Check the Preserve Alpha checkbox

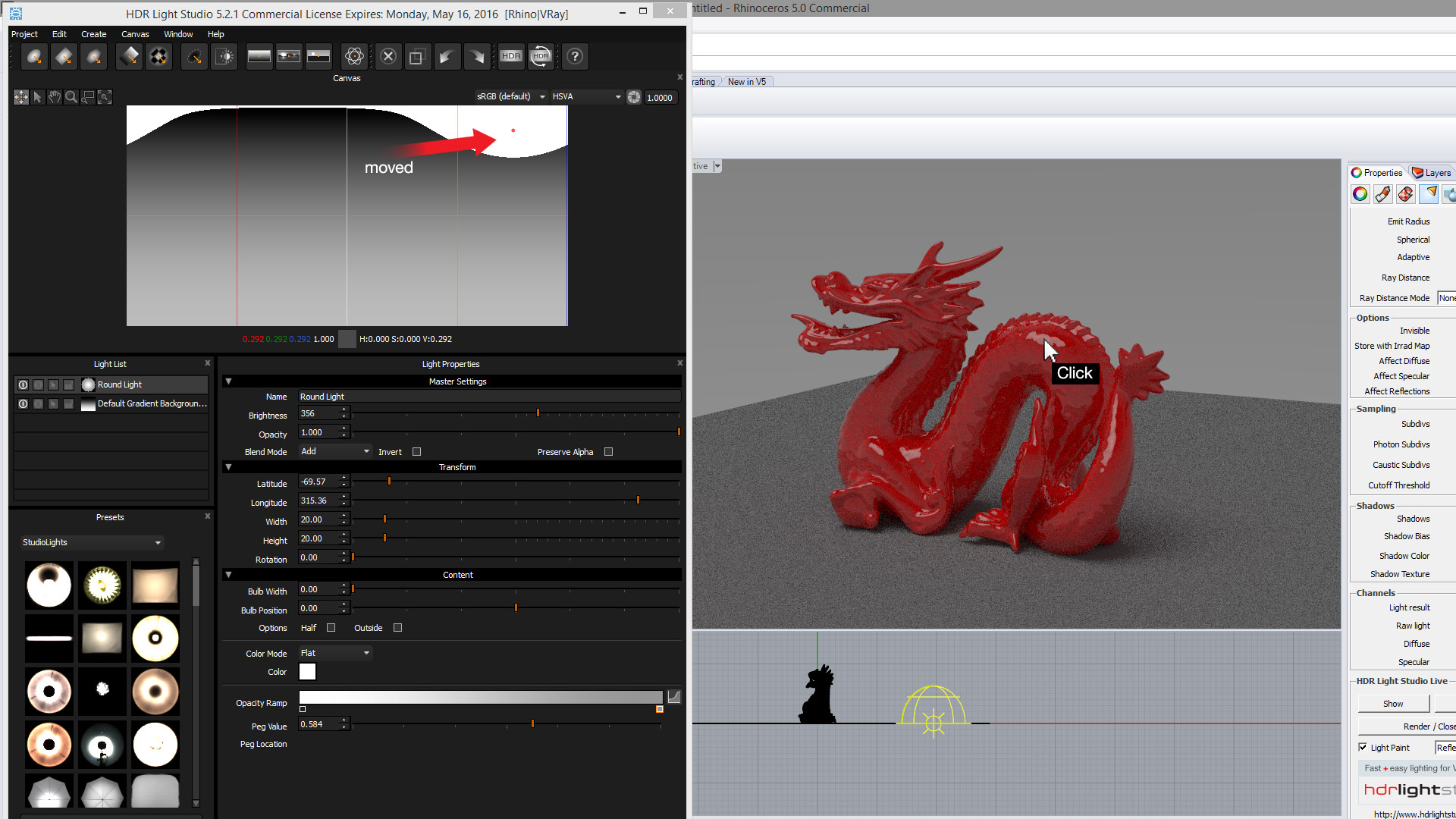point(608,452)
